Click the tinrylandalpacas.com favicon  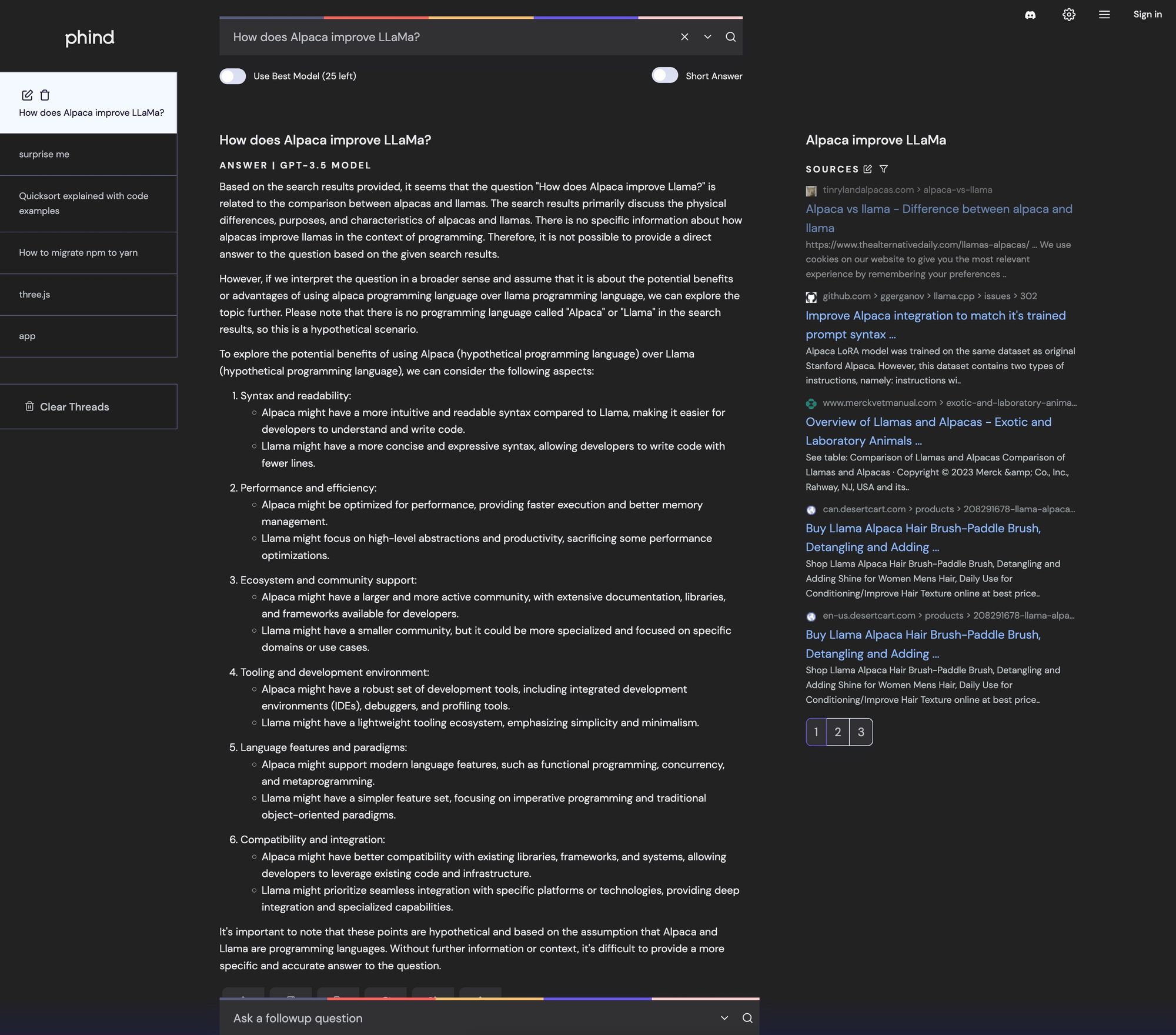pos(811,191)
